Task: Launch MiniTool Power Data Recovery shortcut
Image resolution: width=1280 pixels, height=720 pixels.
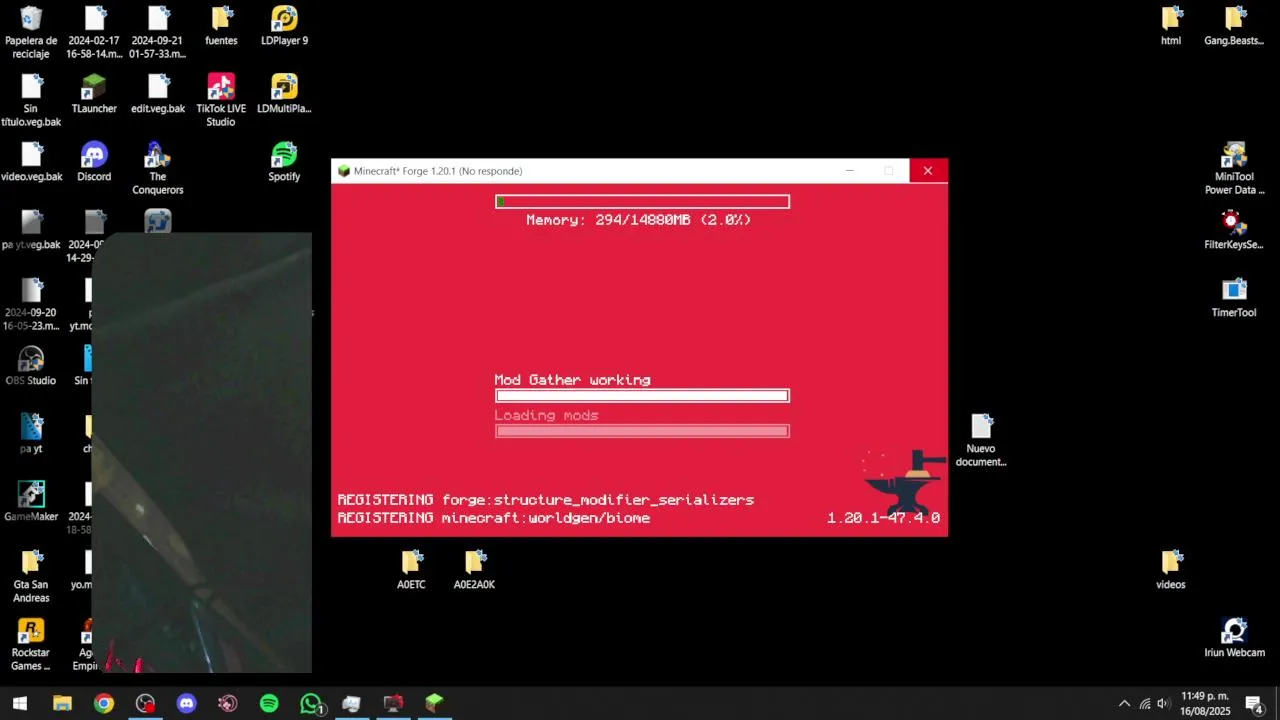Action: click(x=1234, y=168)
